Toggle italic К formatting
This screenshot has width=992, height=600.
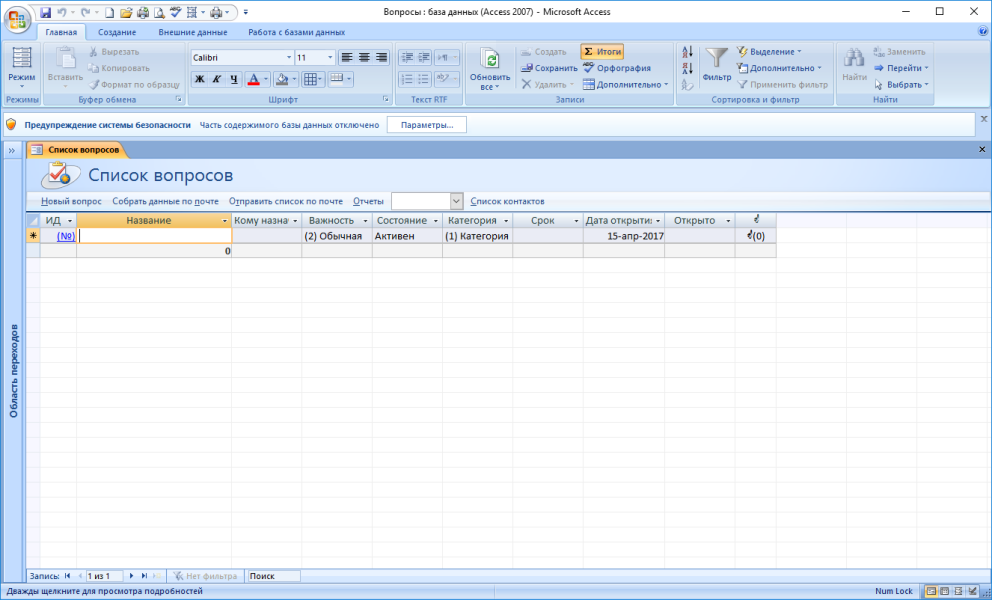pos(216,79)
